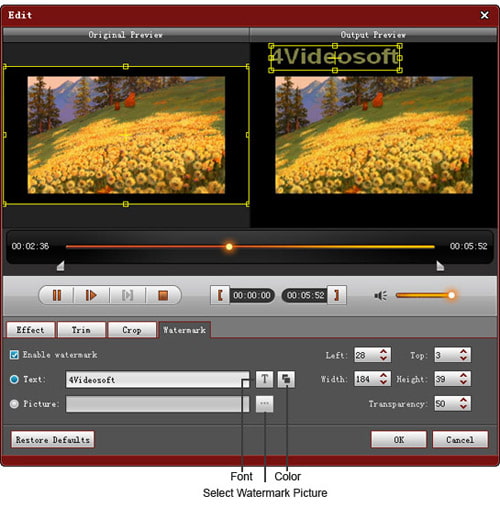
Task: Click the Width value field
Action: (x=366, y=379)
